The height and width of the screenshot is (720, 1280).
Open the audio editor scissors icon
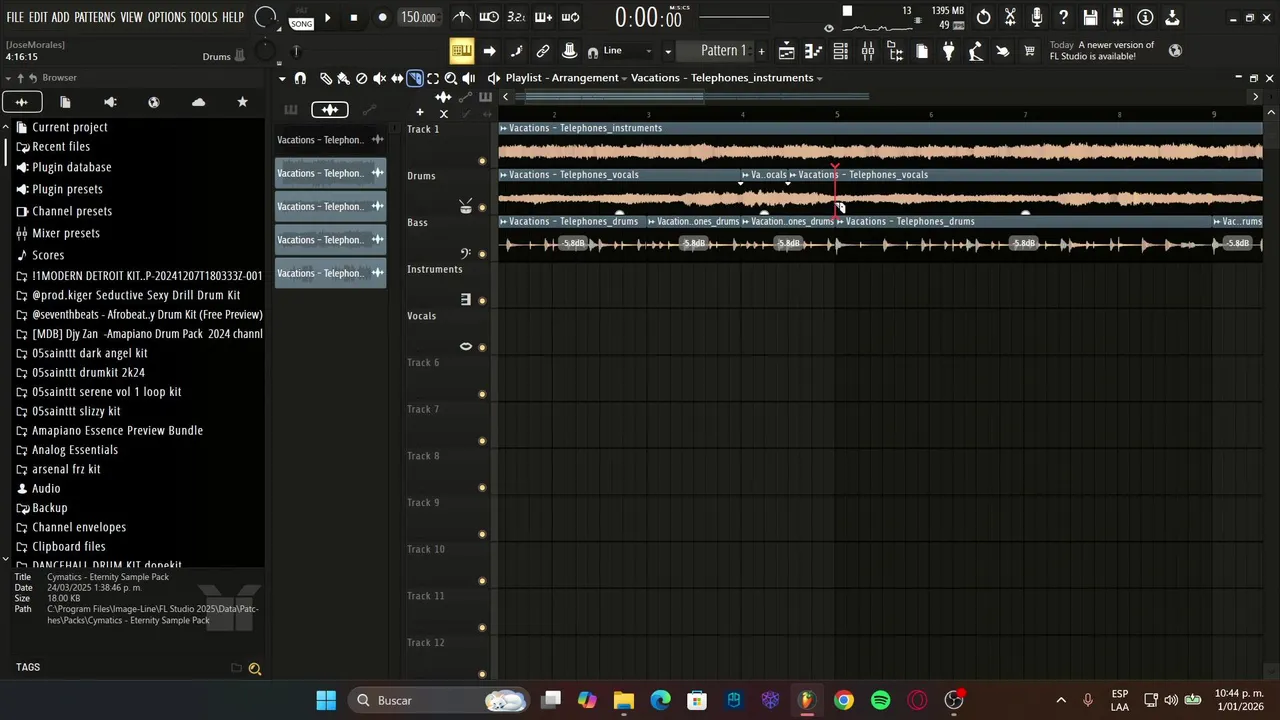[1010, 17]
